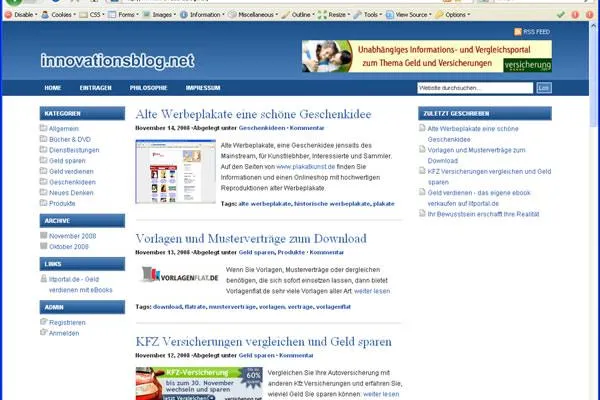Click calendar icon beside November 2008

click(44, 235)
